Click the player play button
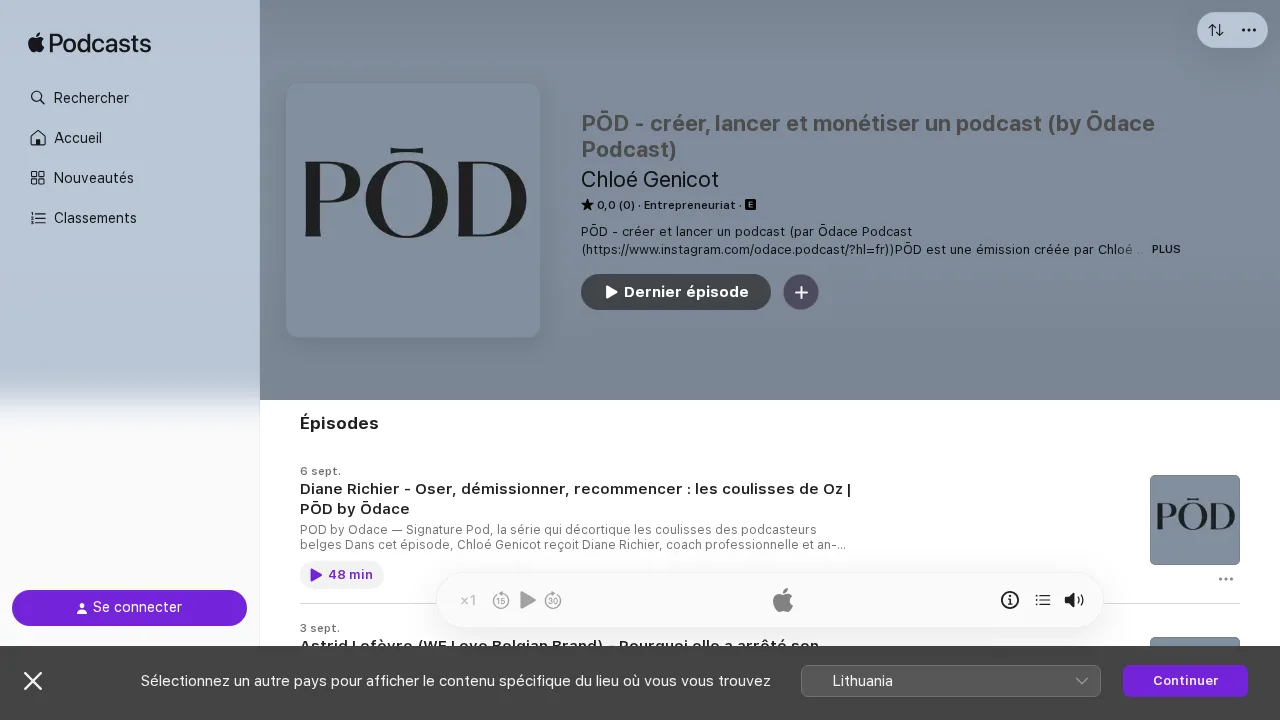Screen dimensions: 1280x720 pyautogui.click(x=528, y=600)
